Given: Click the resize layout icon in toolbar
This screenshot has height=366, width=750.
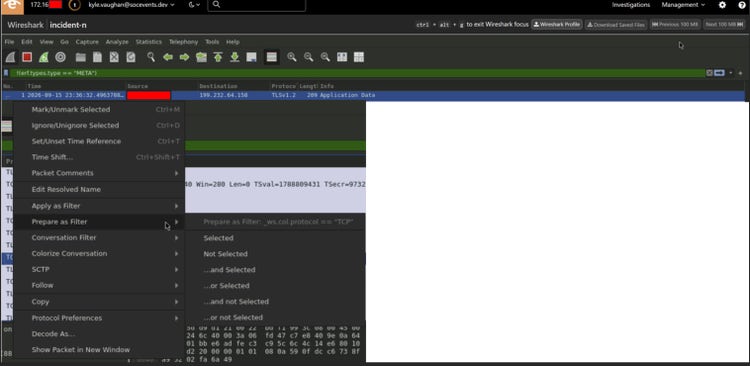Looking at the screenshot, I should tap(342, 57).
